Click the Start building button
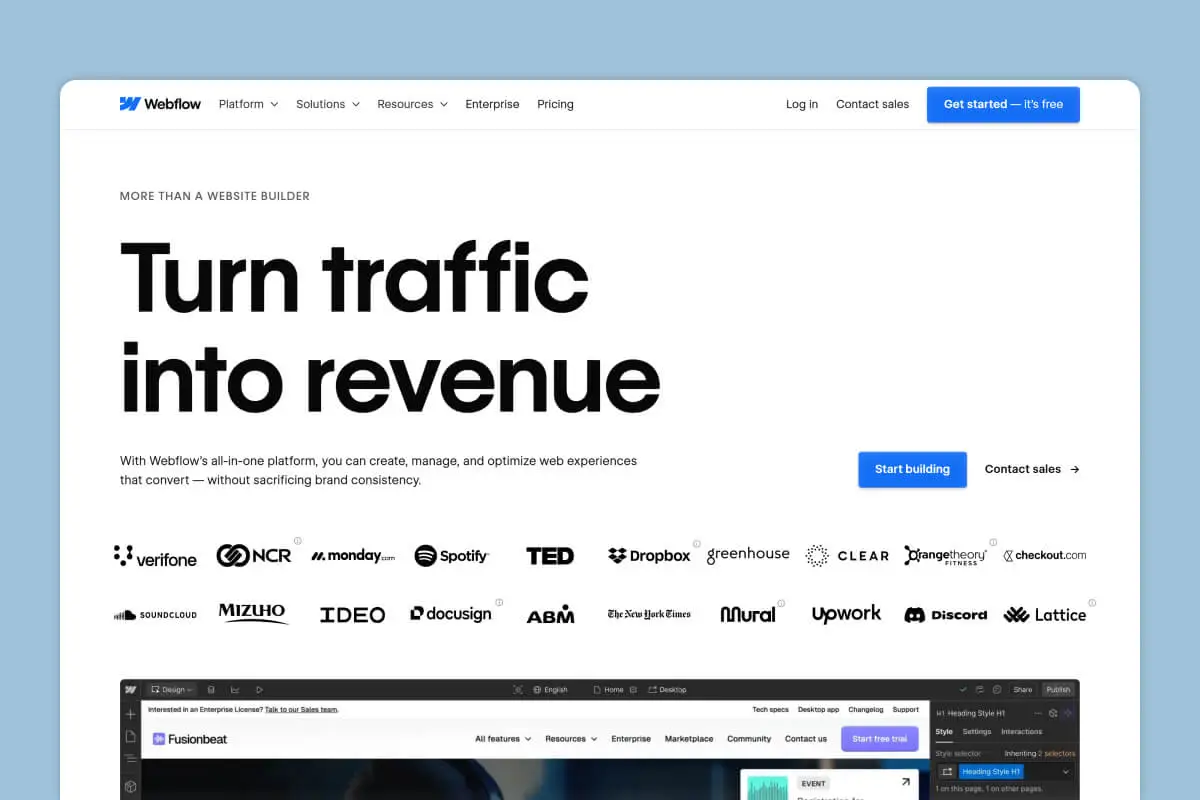This screenshot has width=1200, height=800. [912, 469]
